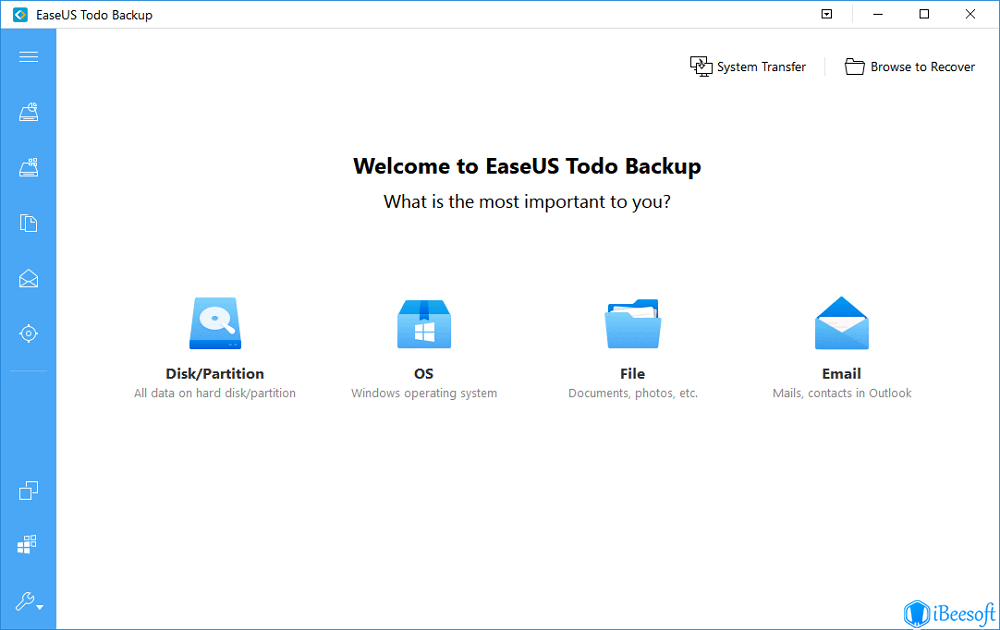Click EaseUS Todo Backup app logo
This screenshot has height=630, width=1000.
click(x=20, y=15)
